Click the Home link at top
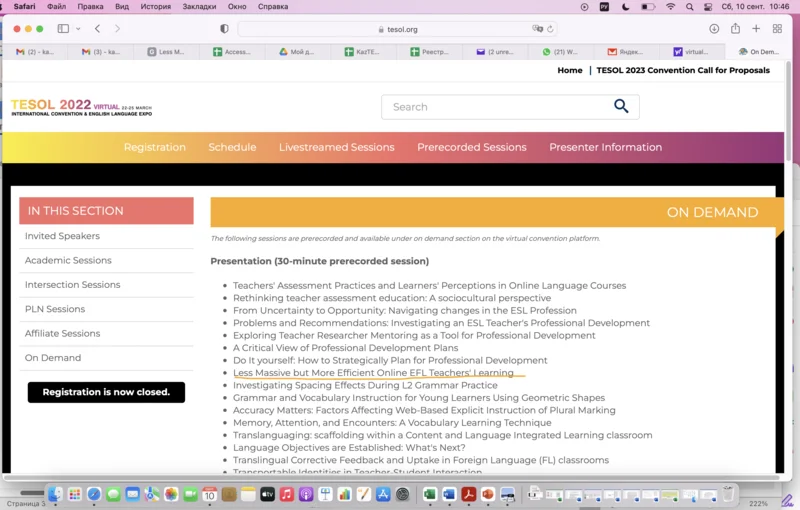The width and height of the screenshot is (800, 510). (569, 70)
